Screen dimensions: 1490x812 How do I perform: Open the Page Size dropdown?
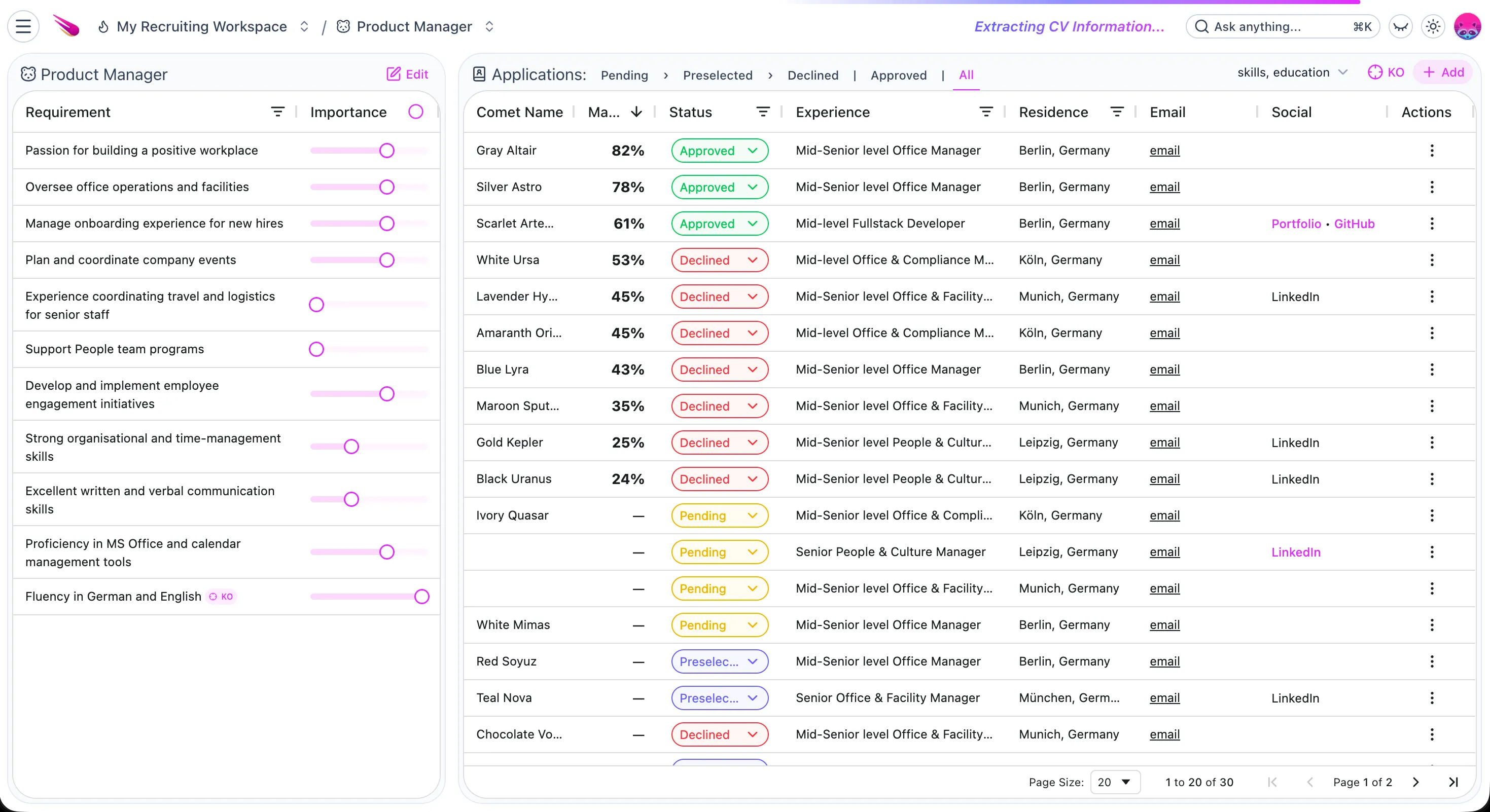(x=1115, y=782)
